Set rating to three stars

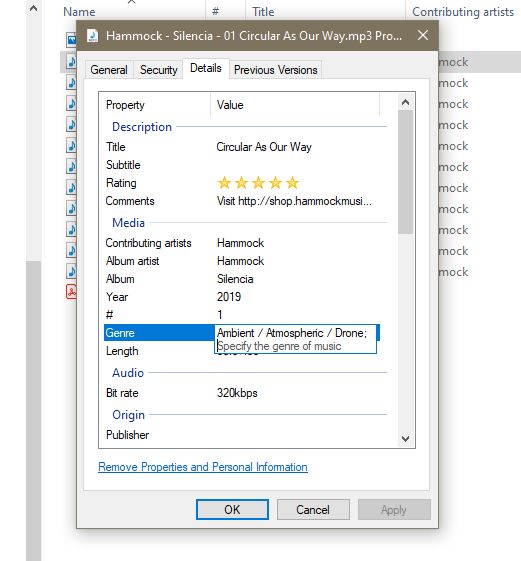click(x=258, y=183)
